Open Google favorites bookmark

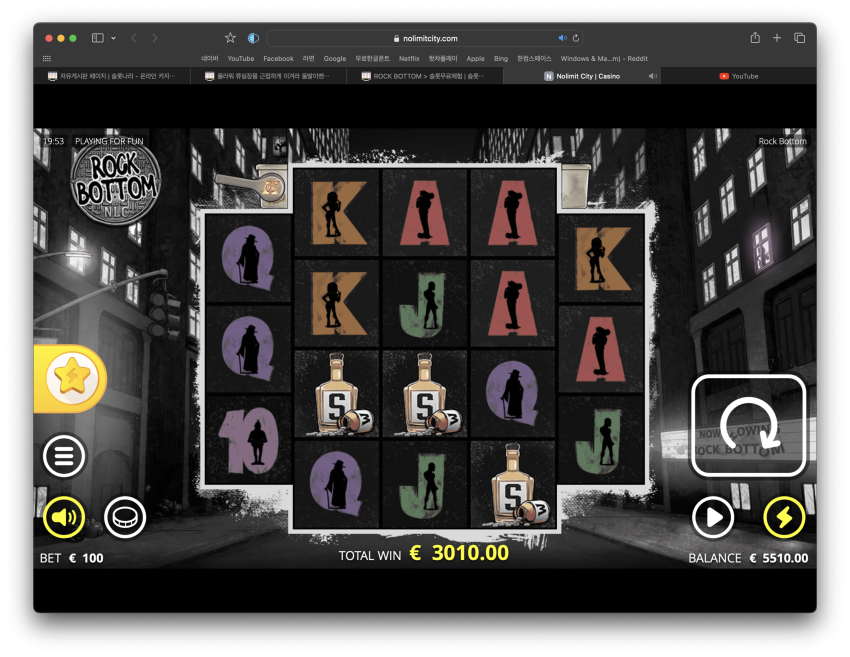pos(334,59)
